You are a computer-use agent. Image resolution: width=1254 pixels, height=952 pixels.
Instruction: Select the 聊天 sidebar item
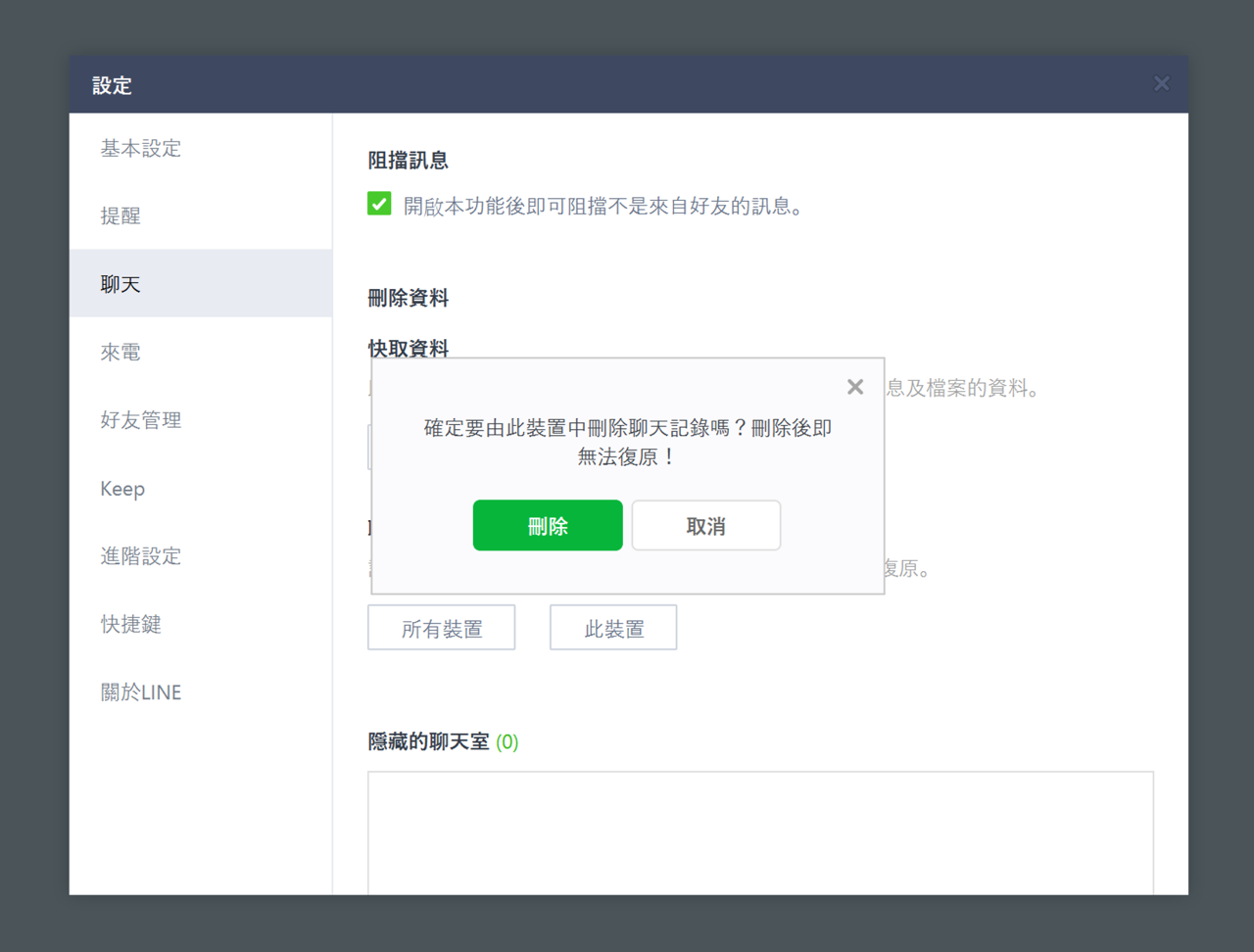[201, 283]
